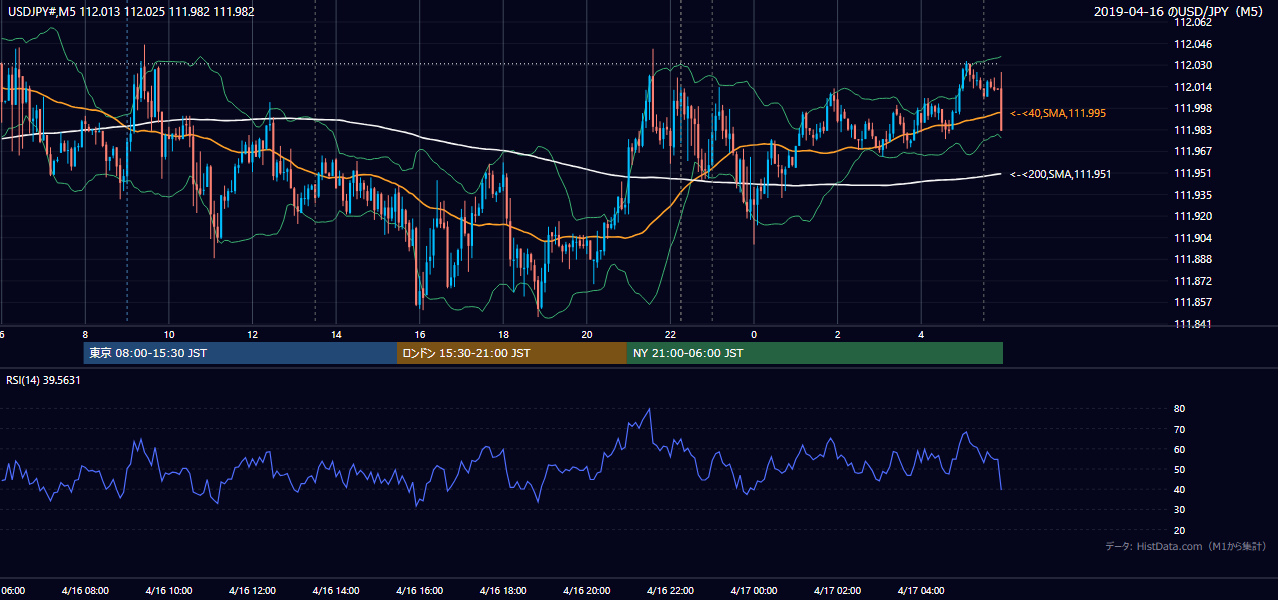1278x600 pixels.
Task: Click the white 200,SMA,111.951 label
Action: click(x=1060, y=174)
